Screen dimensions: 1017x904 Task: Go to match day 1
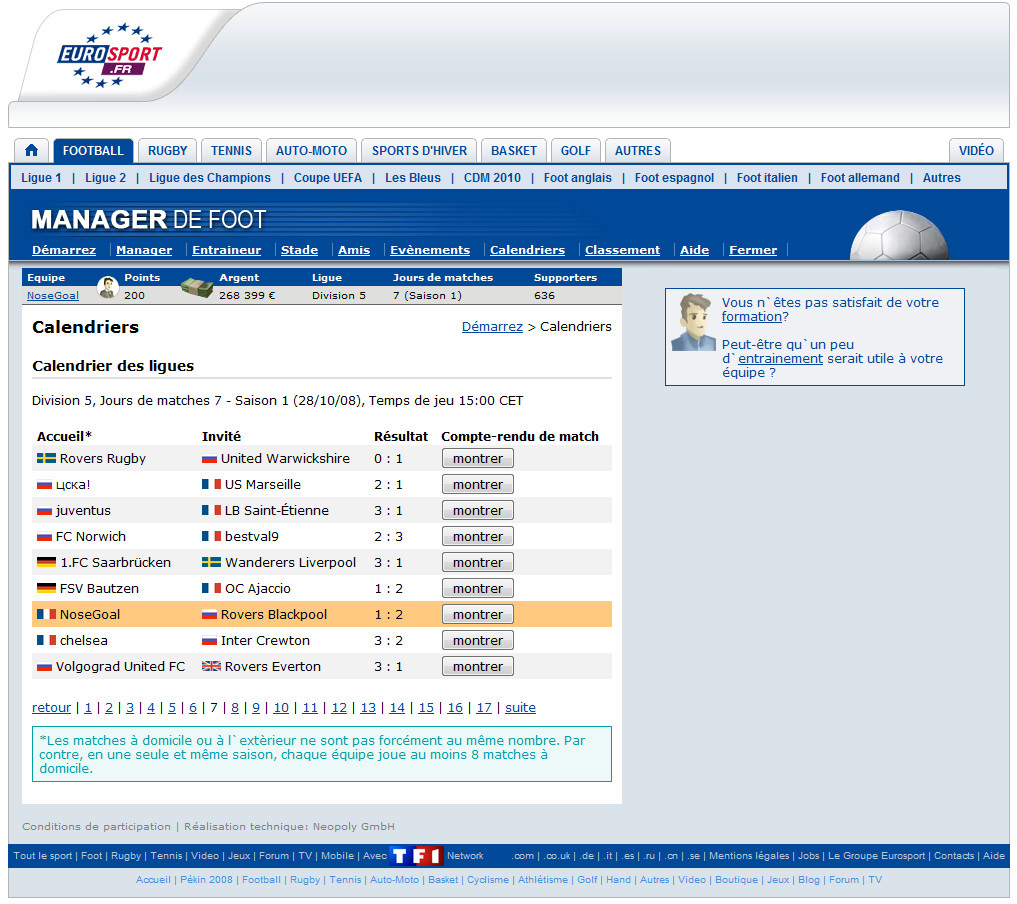tap(88, 708)
